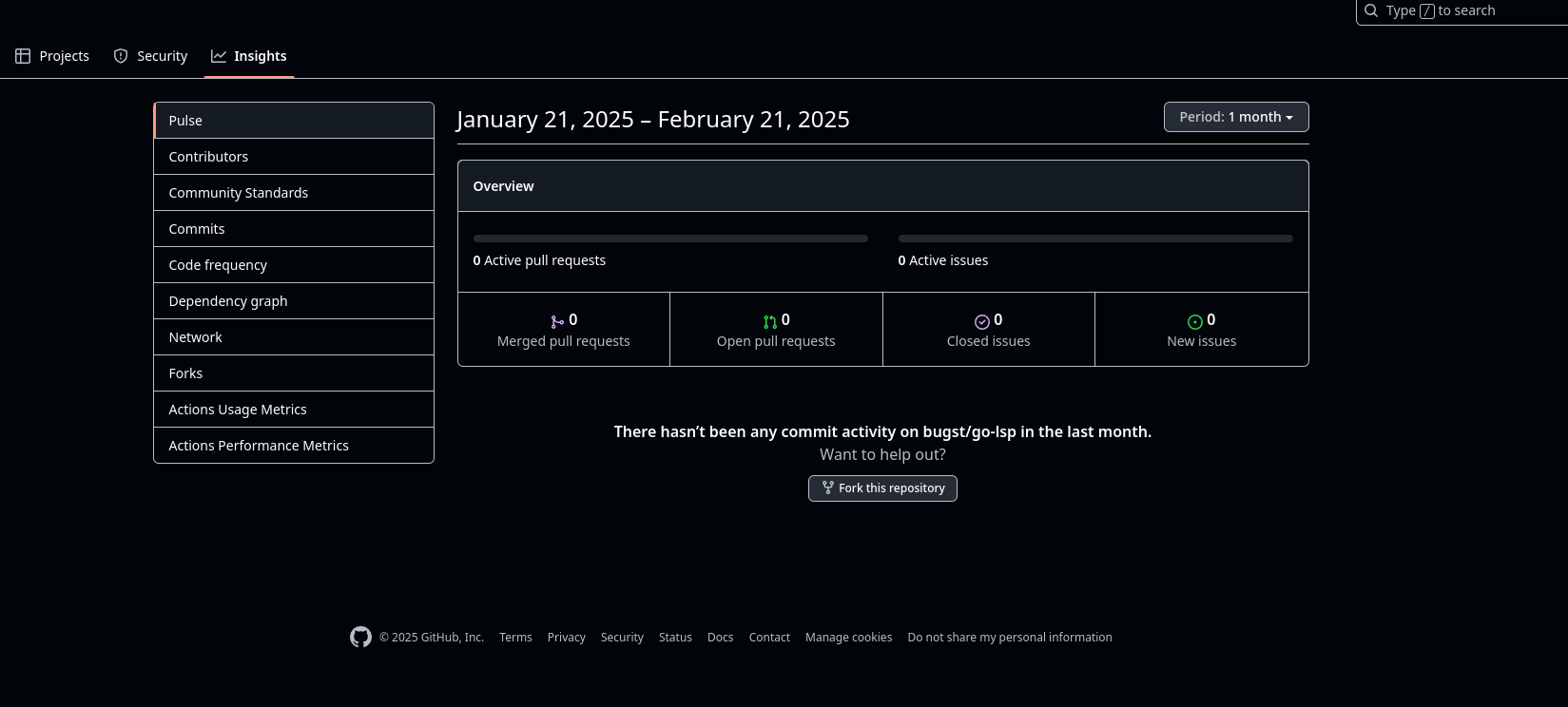Open Actions Usage Metrics

pyautogui.click(x=294, y=410)
